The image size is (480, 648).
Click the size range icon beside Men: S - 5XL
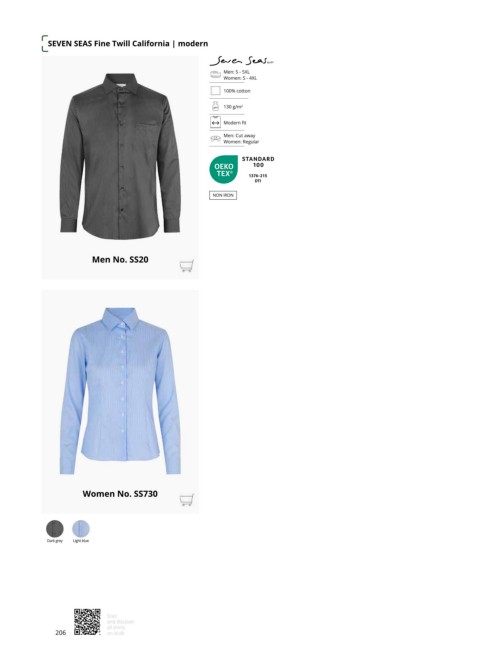point(215,75)
